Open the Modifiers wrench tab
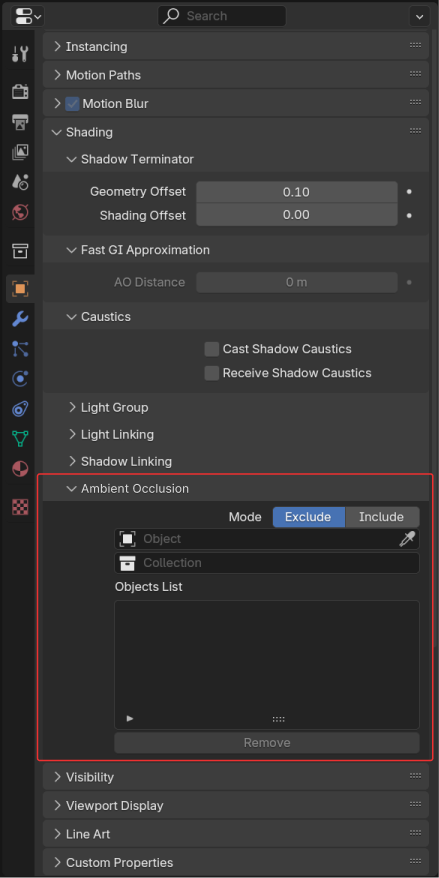Screen dimensions: 439x878 20,319
